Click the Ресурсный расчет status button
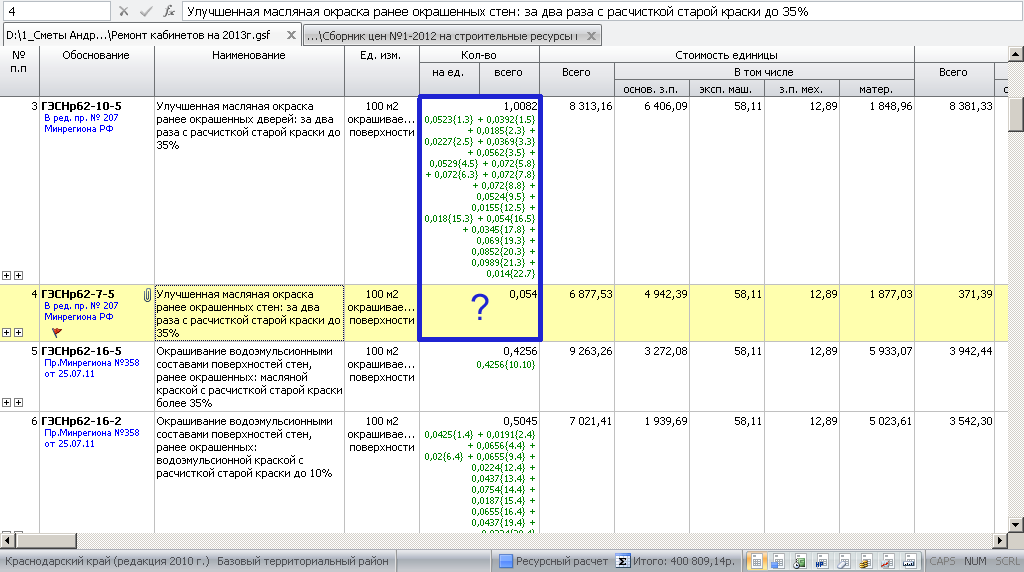Viewport: 1024px width, 572px height. click(553, 561)
